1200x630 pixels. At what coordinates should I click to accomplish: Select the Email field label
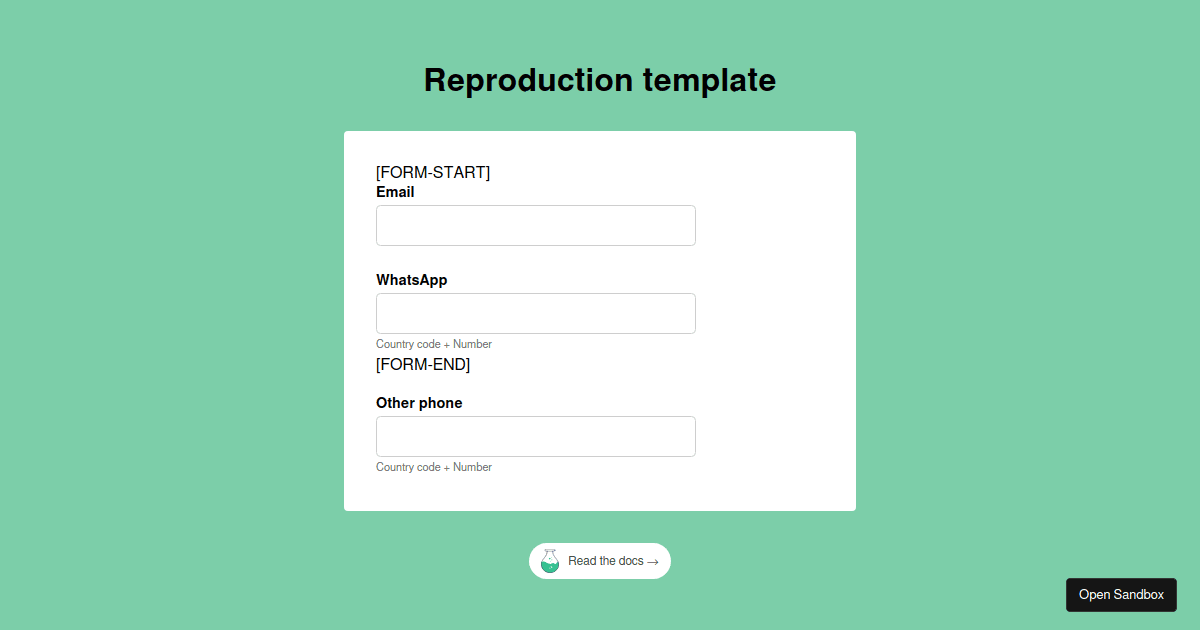(x=395, y=192)
